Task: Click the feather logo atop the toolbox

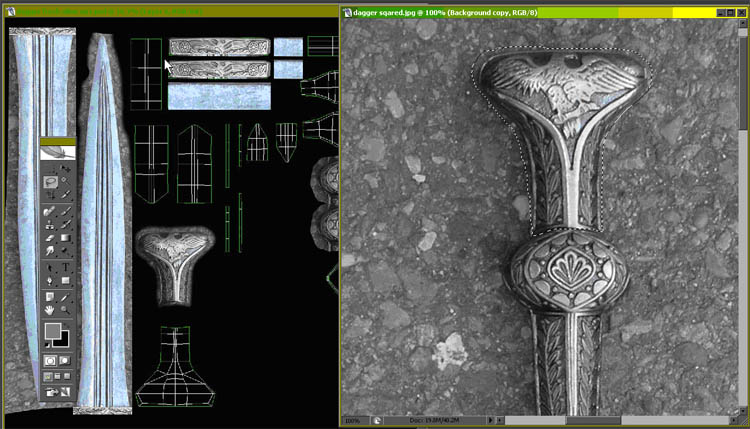Action: [58, 154]
